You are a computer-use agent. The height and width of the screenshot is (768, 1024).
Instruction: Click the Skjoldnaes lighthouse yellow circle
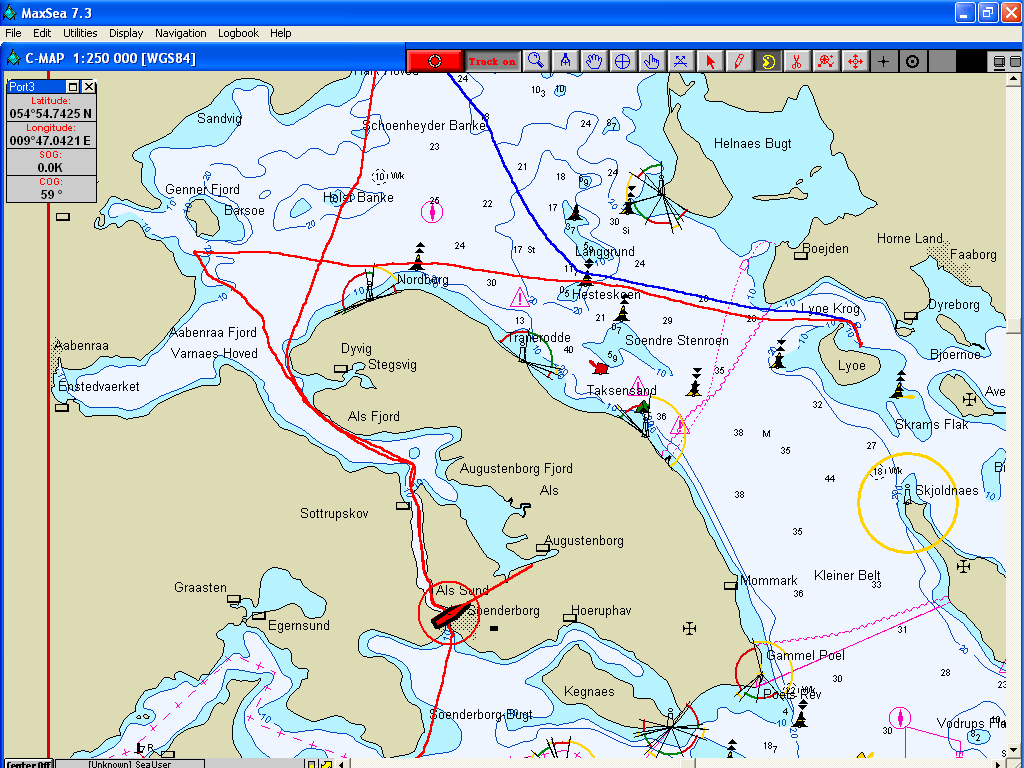tap(907, 502)
